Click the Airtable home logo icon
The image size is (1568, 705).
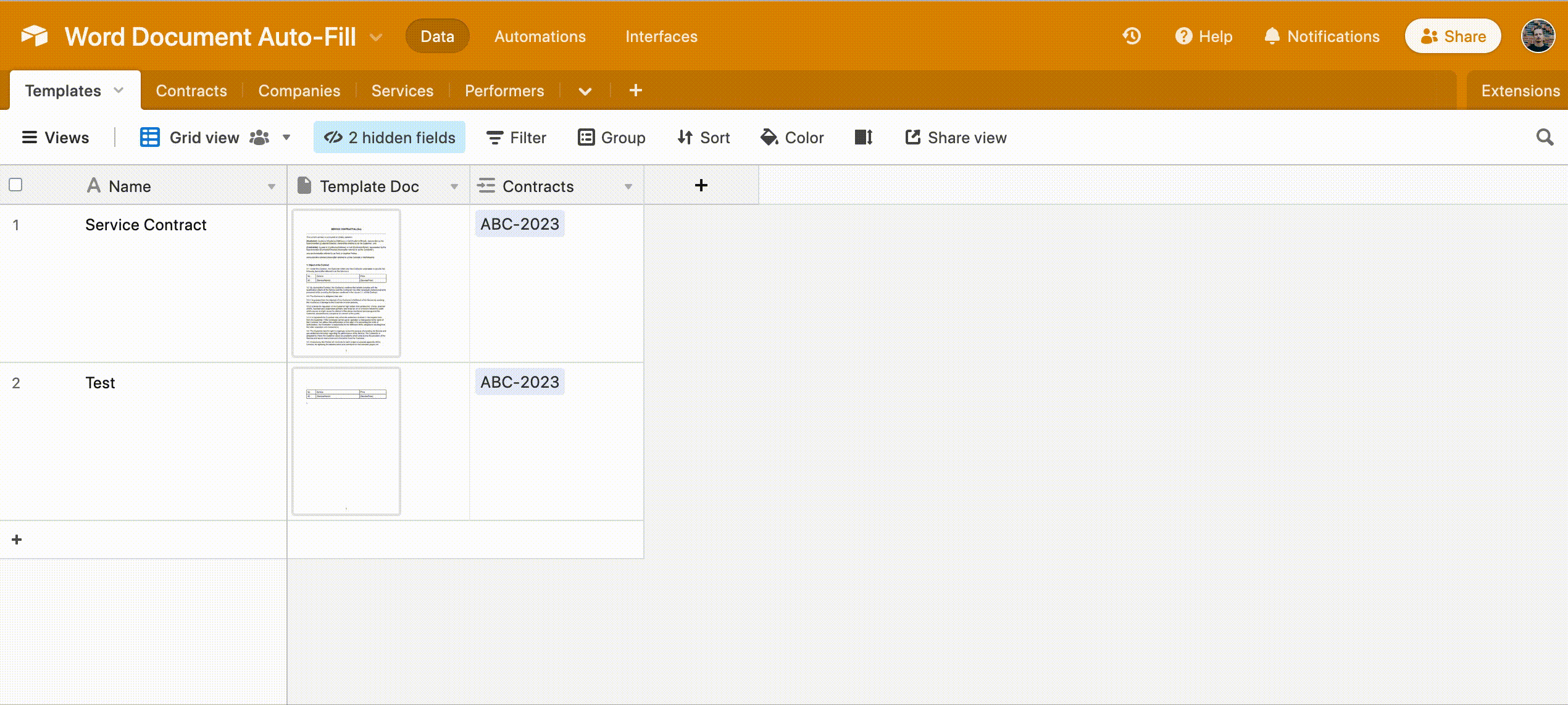35,36
